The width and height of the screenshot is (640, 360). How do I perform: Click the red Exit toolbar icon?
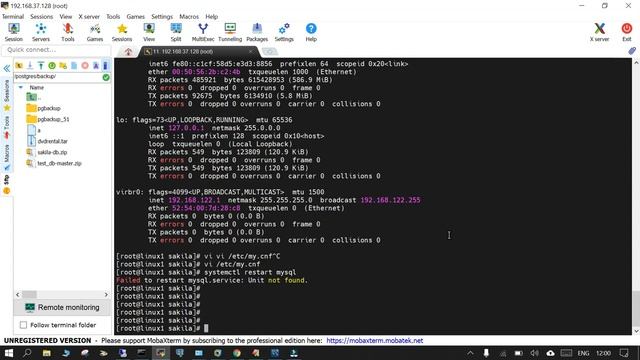tap(627, 32)
